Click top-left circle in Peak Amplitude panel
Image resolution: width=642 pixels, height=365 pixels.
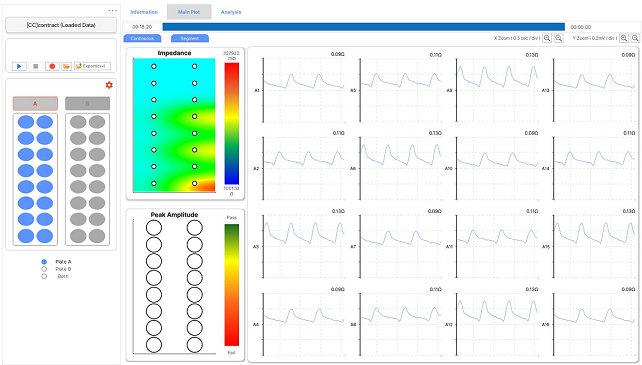[x=154, y=228]
